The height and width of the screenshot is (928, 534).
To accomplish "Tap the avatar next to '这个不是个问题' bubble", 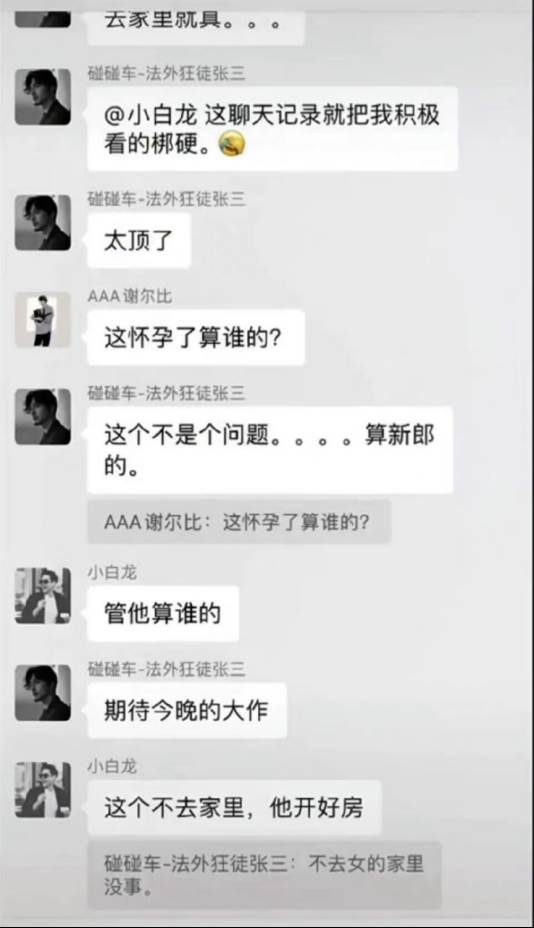I will point(43,417).
